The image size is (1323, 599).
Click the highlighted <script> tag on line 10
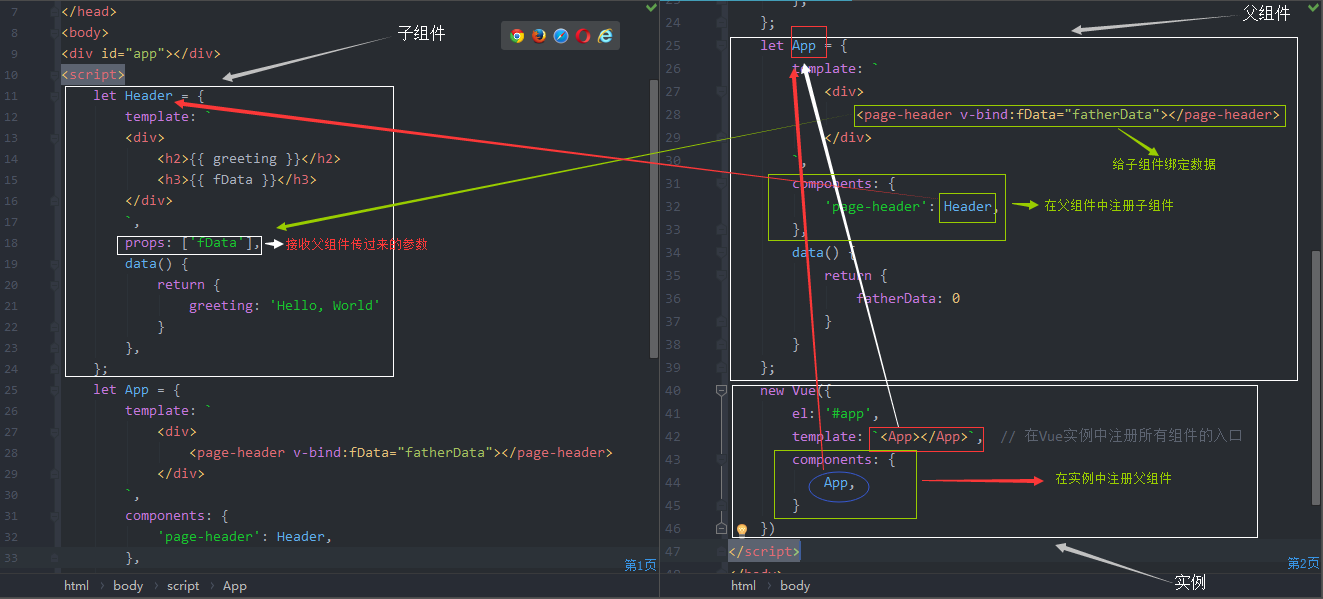(93, 74)
